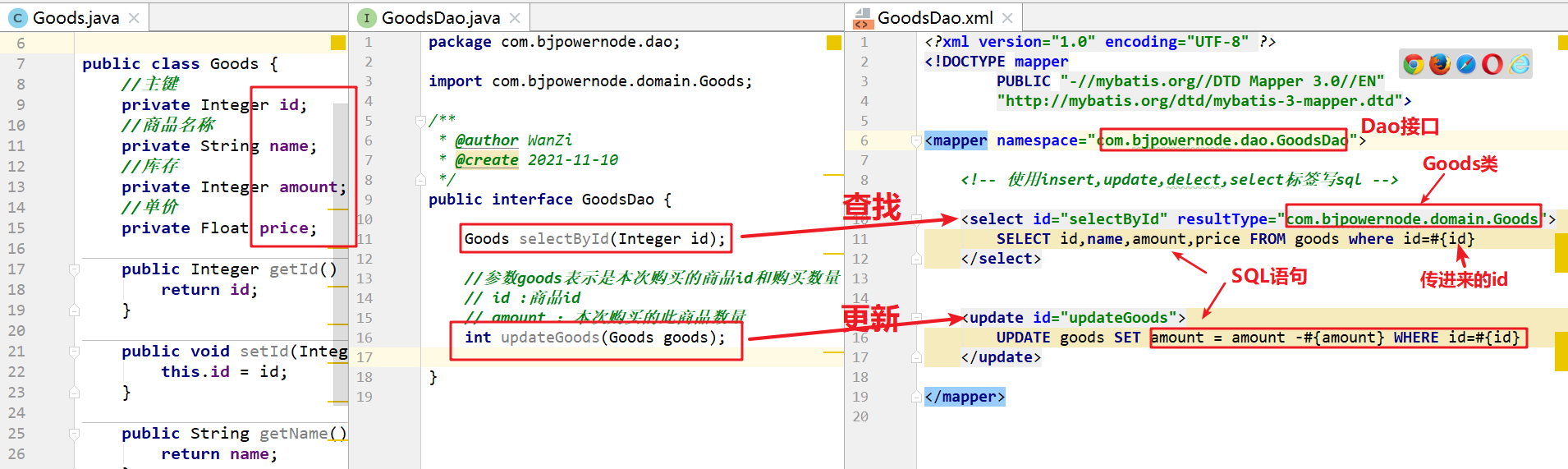This screenshot has width=1568, height=469.
Task: Collapse the update element in GoodsDao.xml
Action: tap(916, 318)
